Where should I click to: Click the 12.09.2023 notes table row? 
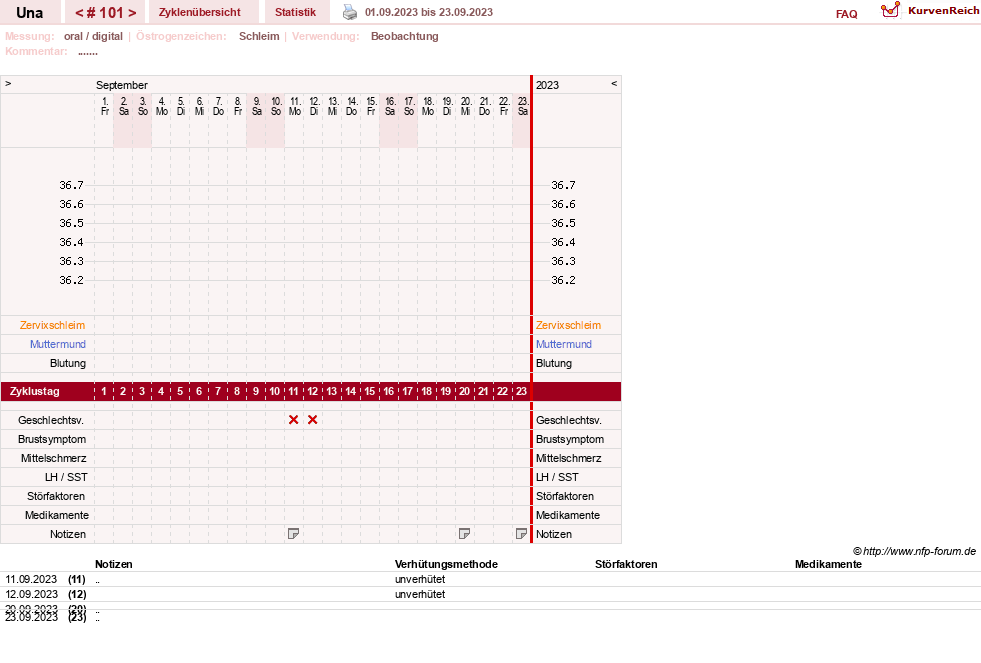coord(490,594)
